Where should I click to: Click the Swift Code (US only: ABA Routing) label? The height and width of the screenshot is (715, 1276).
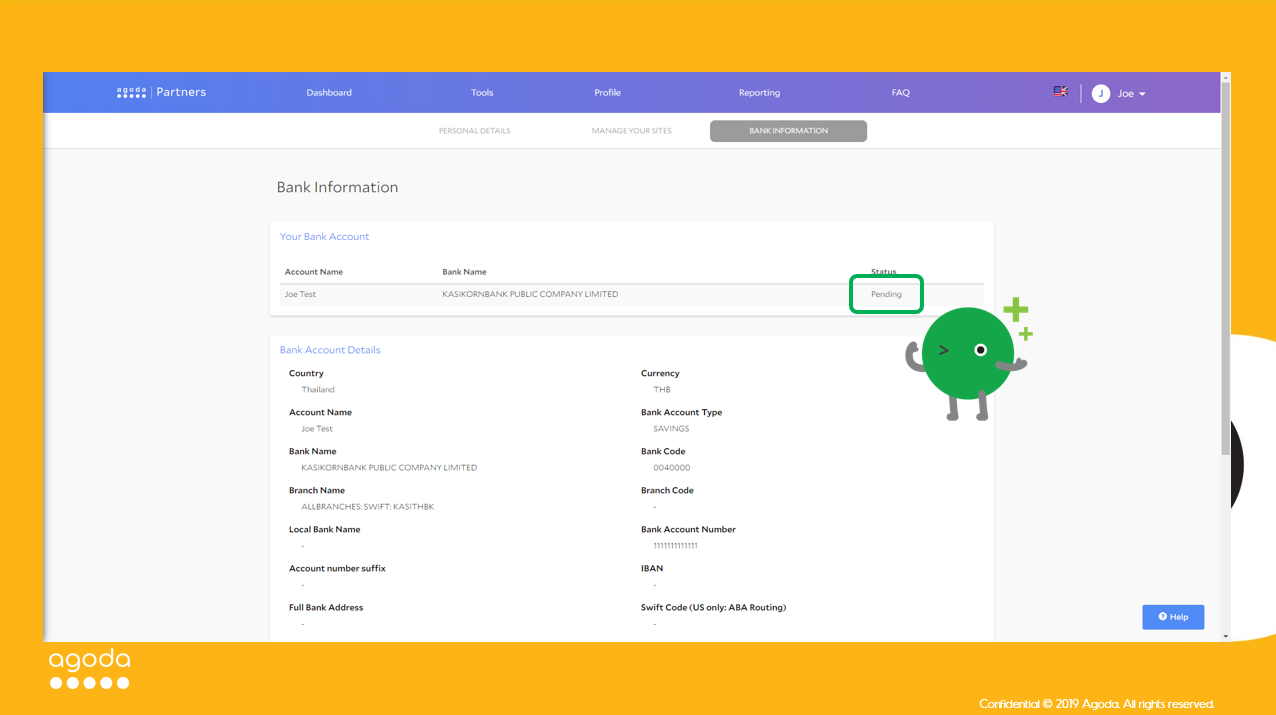click(x=713, y=607)
